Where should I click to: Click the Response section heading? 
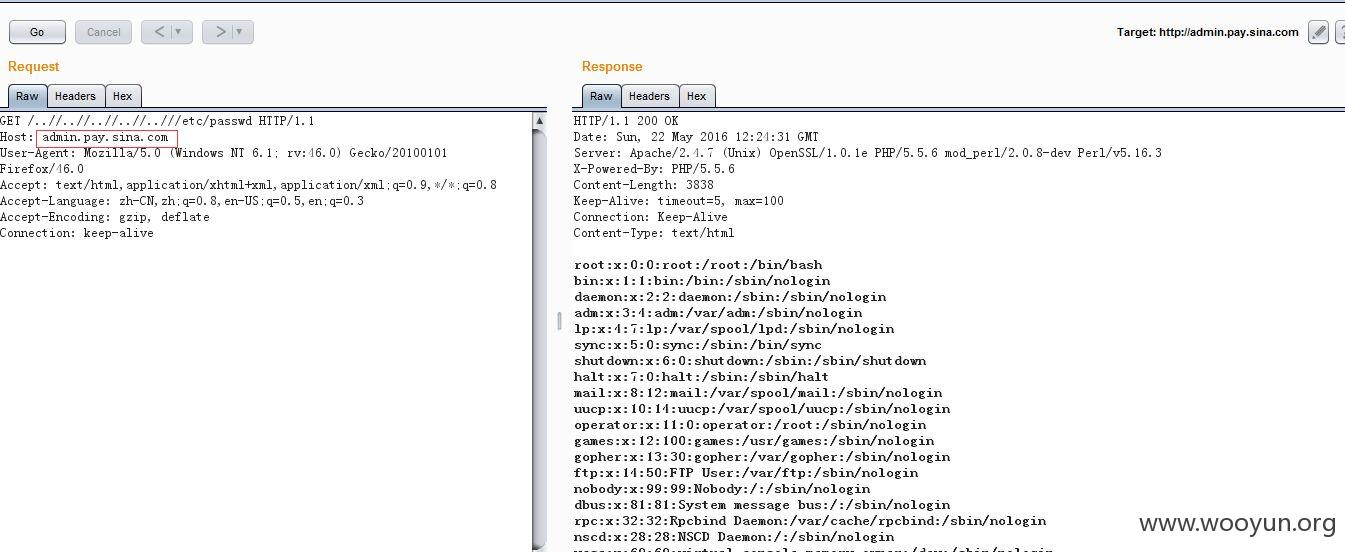tap(612, 66)
